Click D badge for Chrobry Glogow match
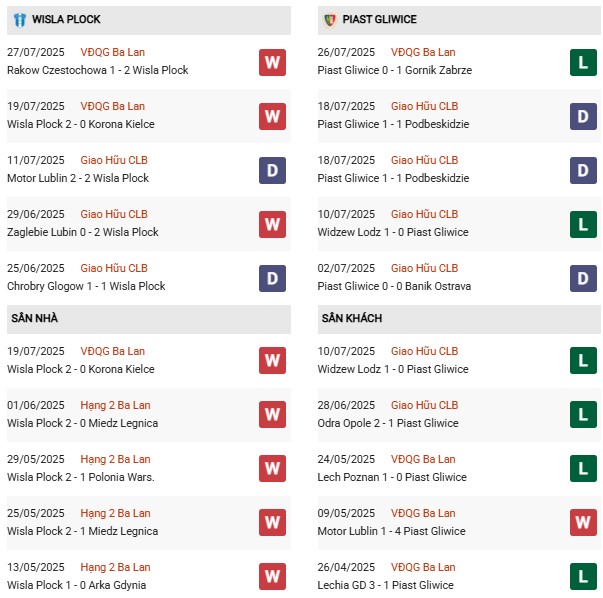 point(272,278)
